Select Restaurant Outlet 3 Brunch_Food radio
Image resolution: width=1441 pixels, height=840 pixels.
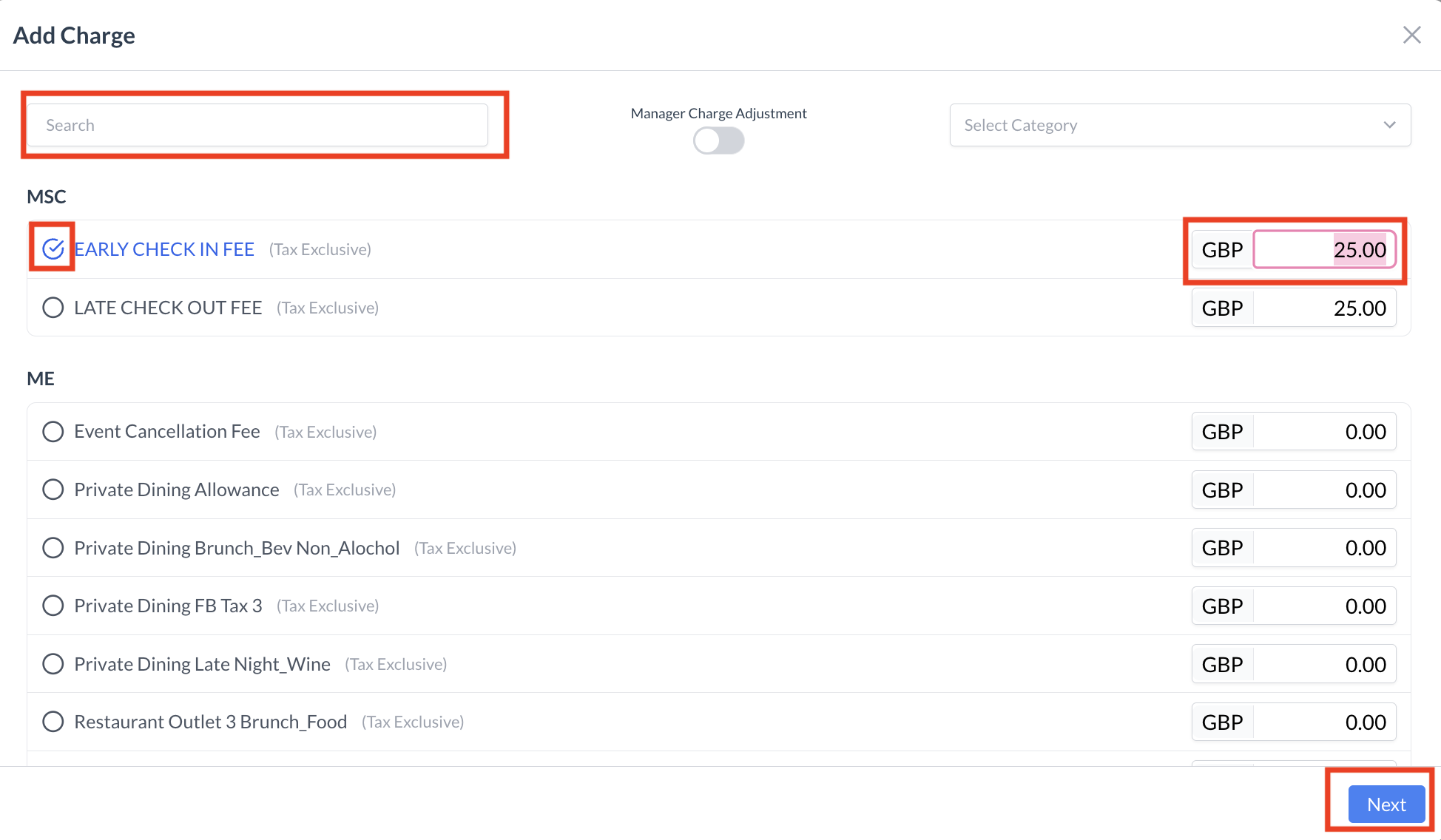pyautogui.click(x=53, y=722)
